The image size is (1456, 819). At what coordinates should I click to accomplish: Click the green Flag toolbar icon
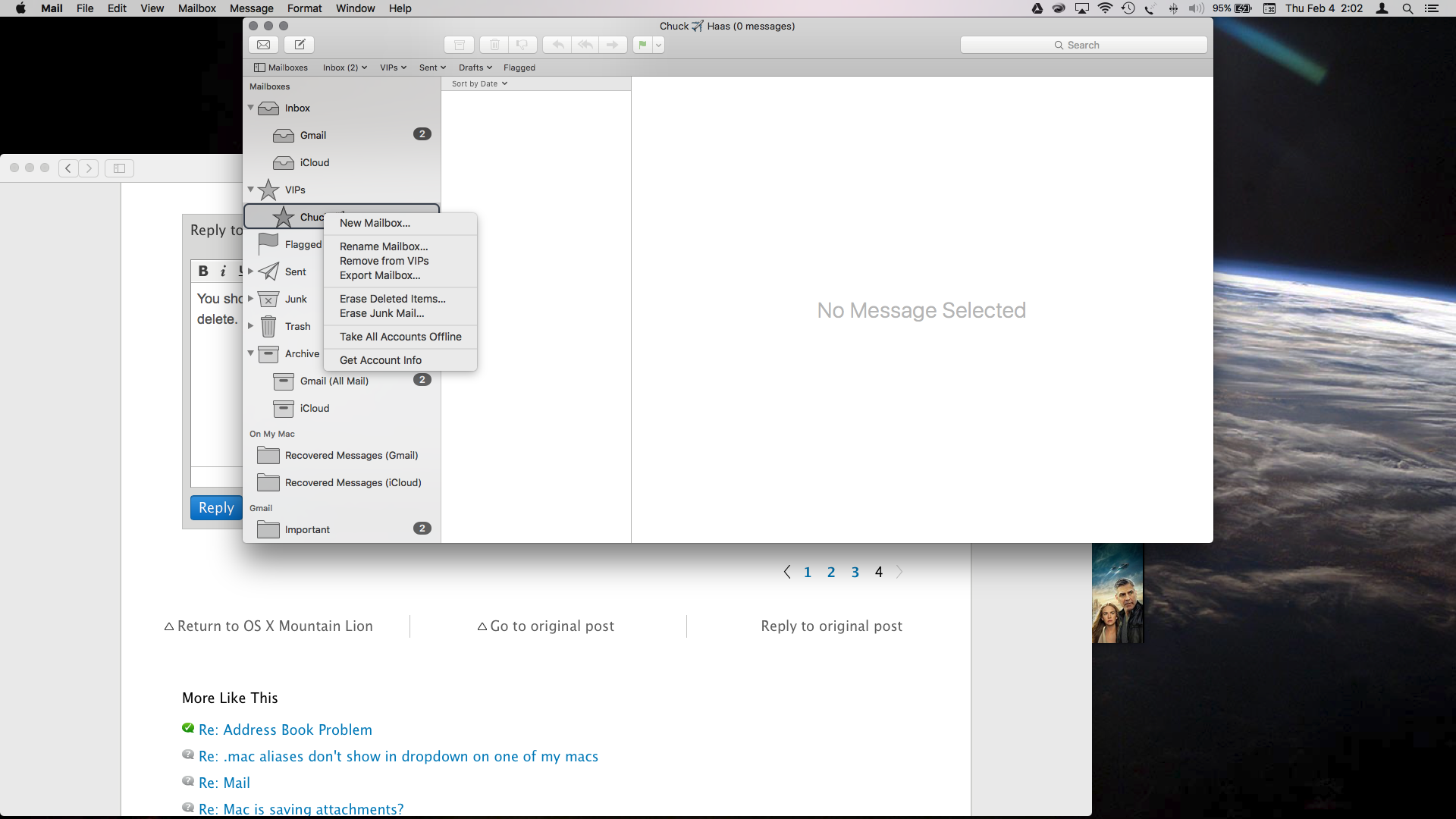click(642, 45)
